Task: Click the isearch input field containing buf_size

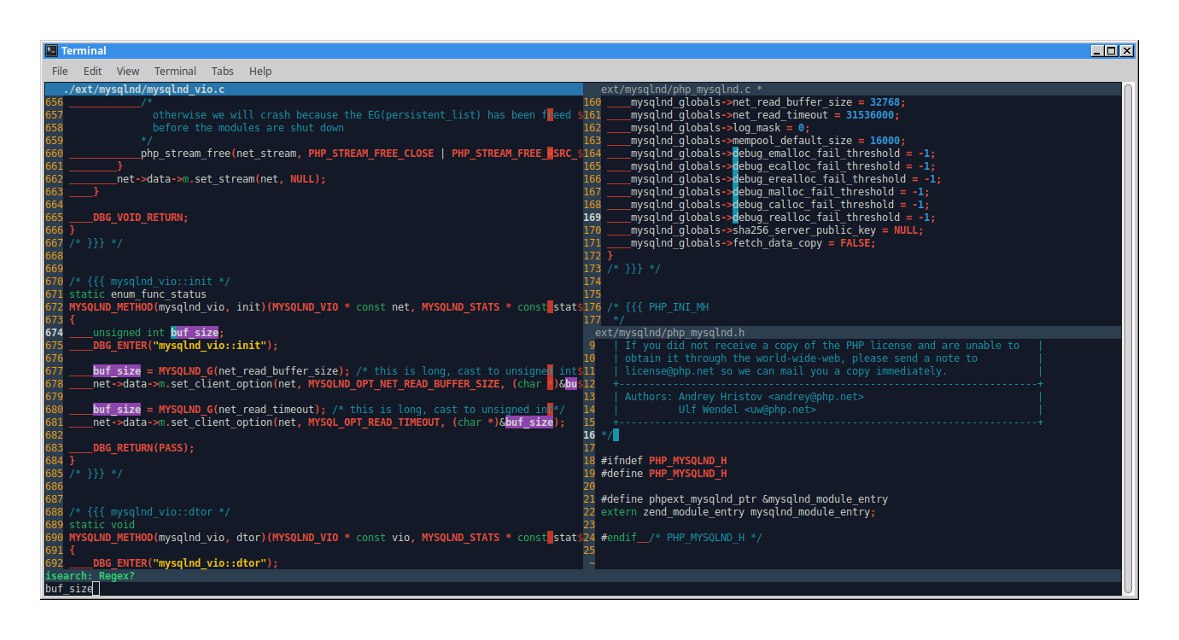Action: pos(583,588)
